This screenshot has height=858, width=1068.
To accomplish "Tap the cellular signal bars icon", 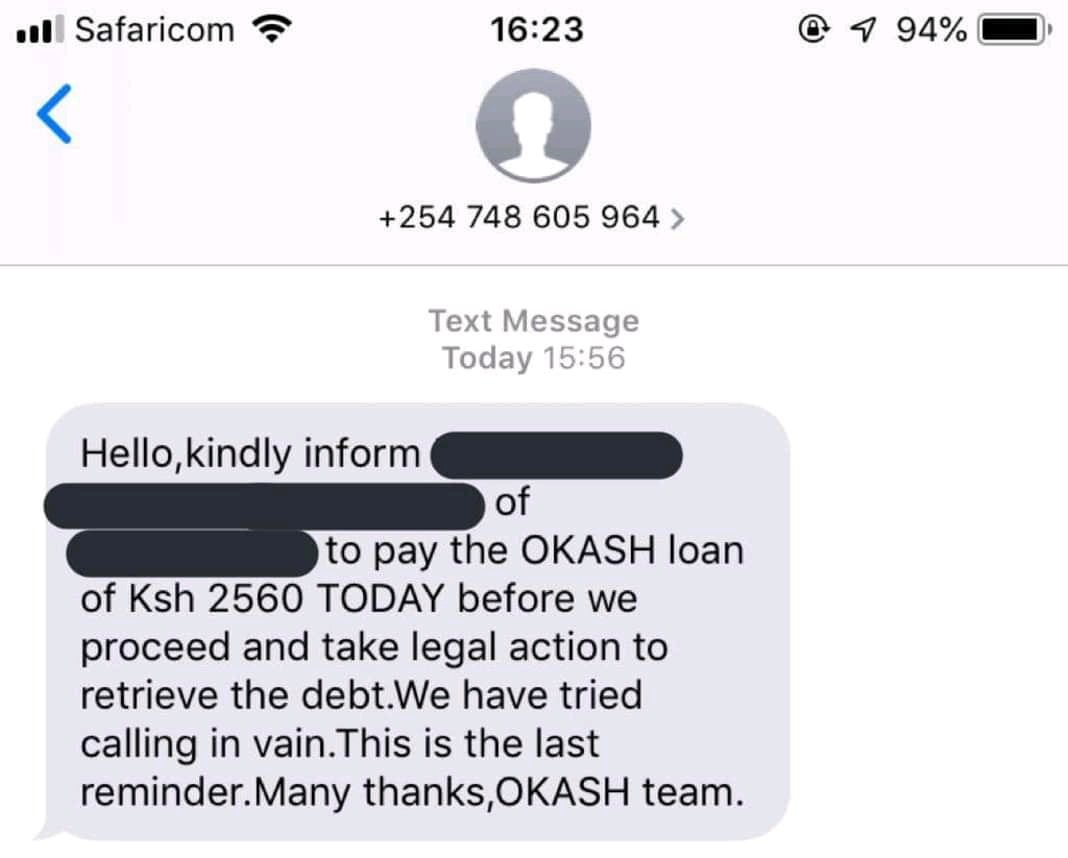I will tap(40, 29).
